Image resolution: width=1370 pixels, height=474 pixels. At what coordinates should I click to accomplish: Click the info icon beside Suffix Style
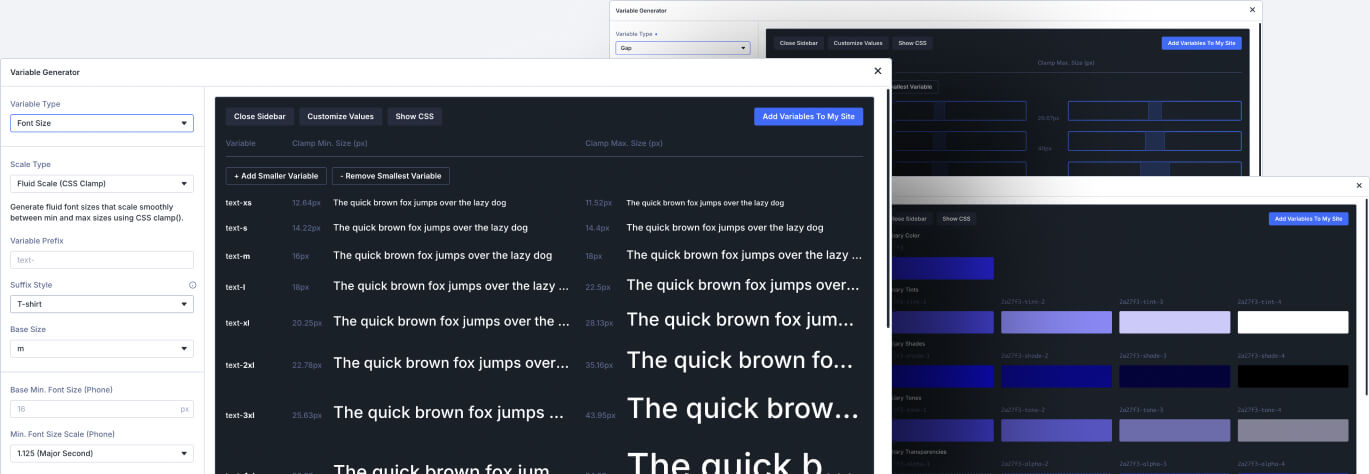192,285
